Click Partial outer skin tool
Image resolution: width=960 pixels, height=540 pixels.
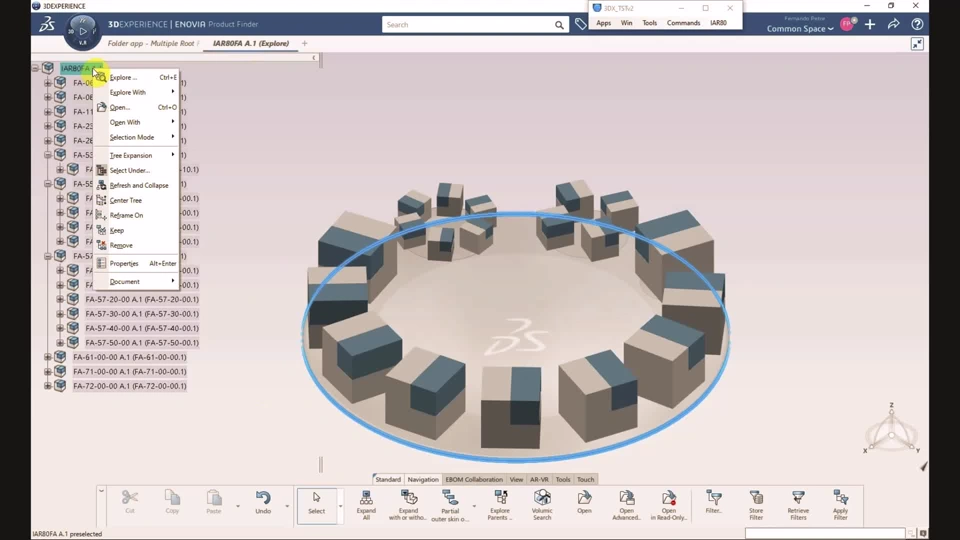[x=450, y=505]
